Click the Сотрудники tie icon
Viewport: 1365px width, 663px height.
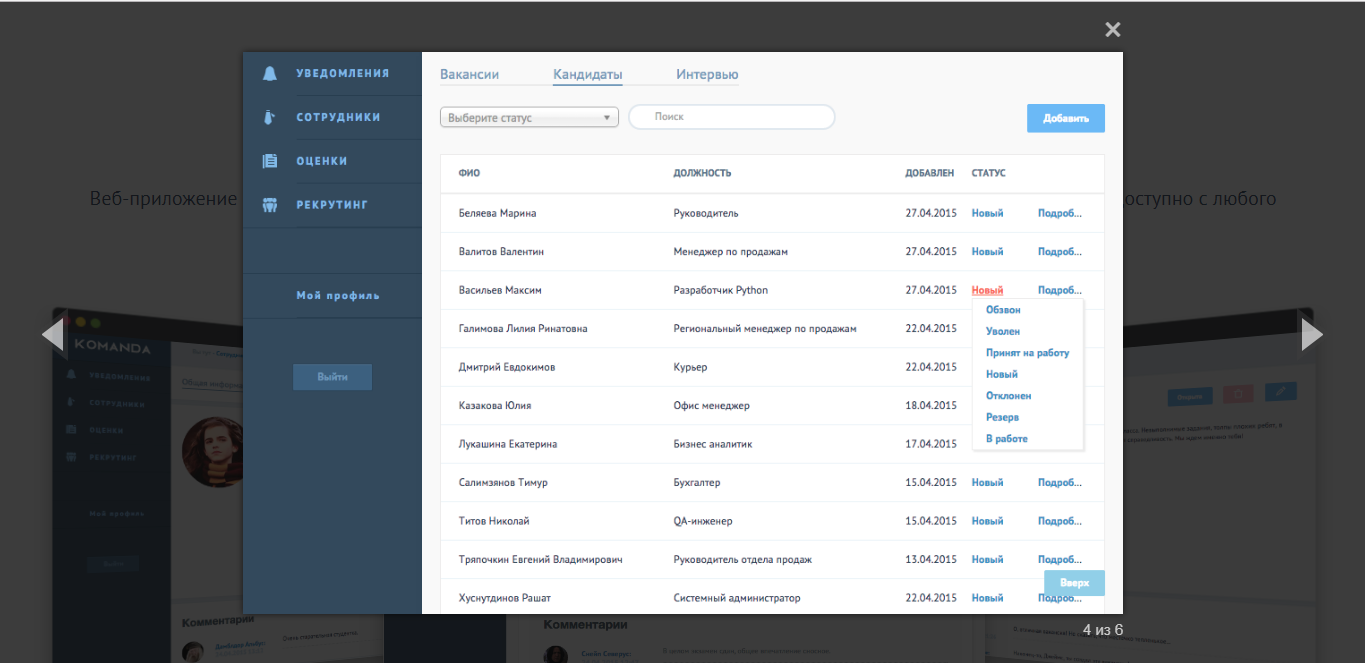(269, 118)
